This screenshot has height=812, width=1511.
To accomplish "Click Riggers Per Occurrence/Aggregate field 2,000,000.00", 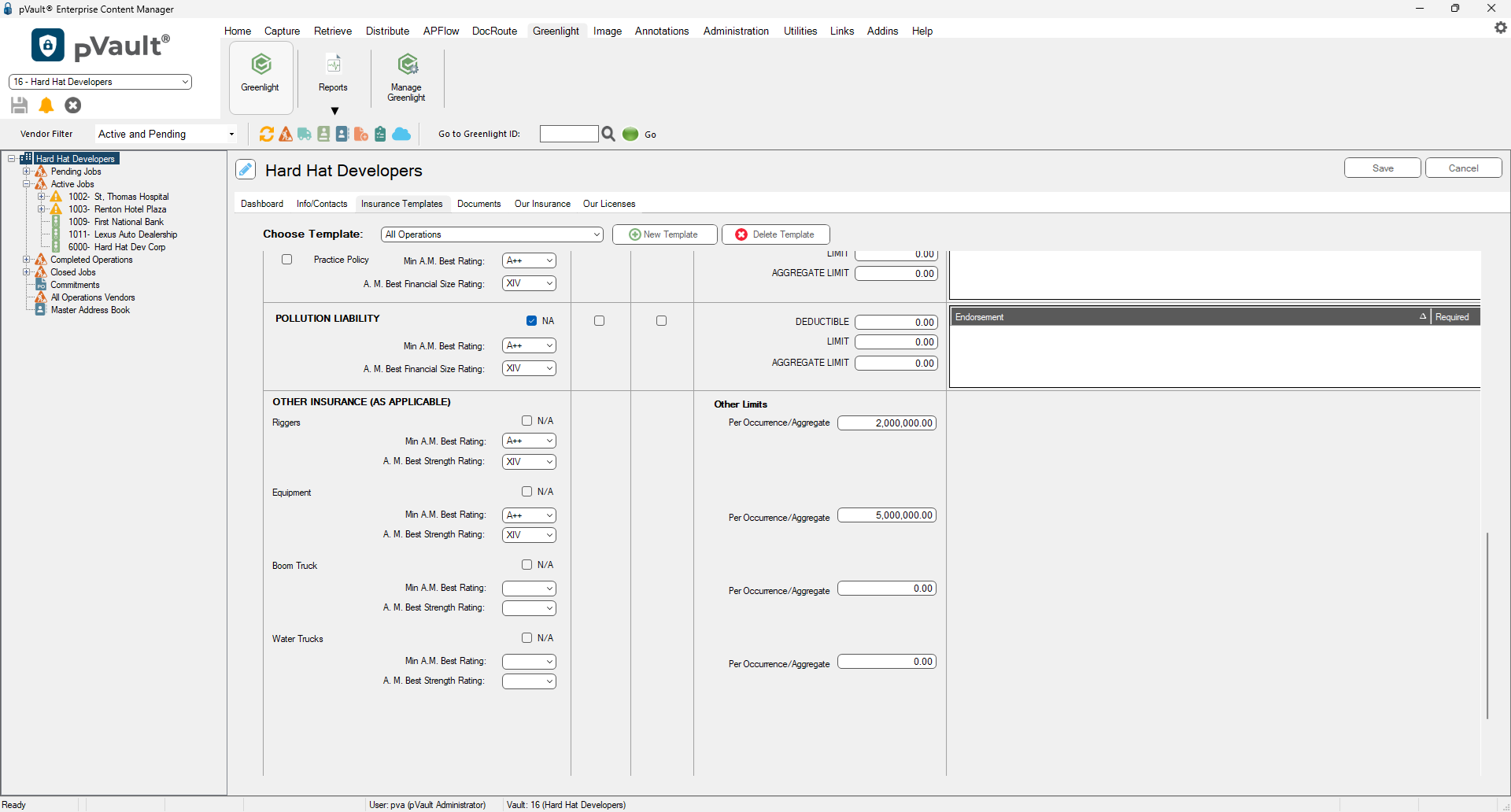I will (x=887, y=423).
